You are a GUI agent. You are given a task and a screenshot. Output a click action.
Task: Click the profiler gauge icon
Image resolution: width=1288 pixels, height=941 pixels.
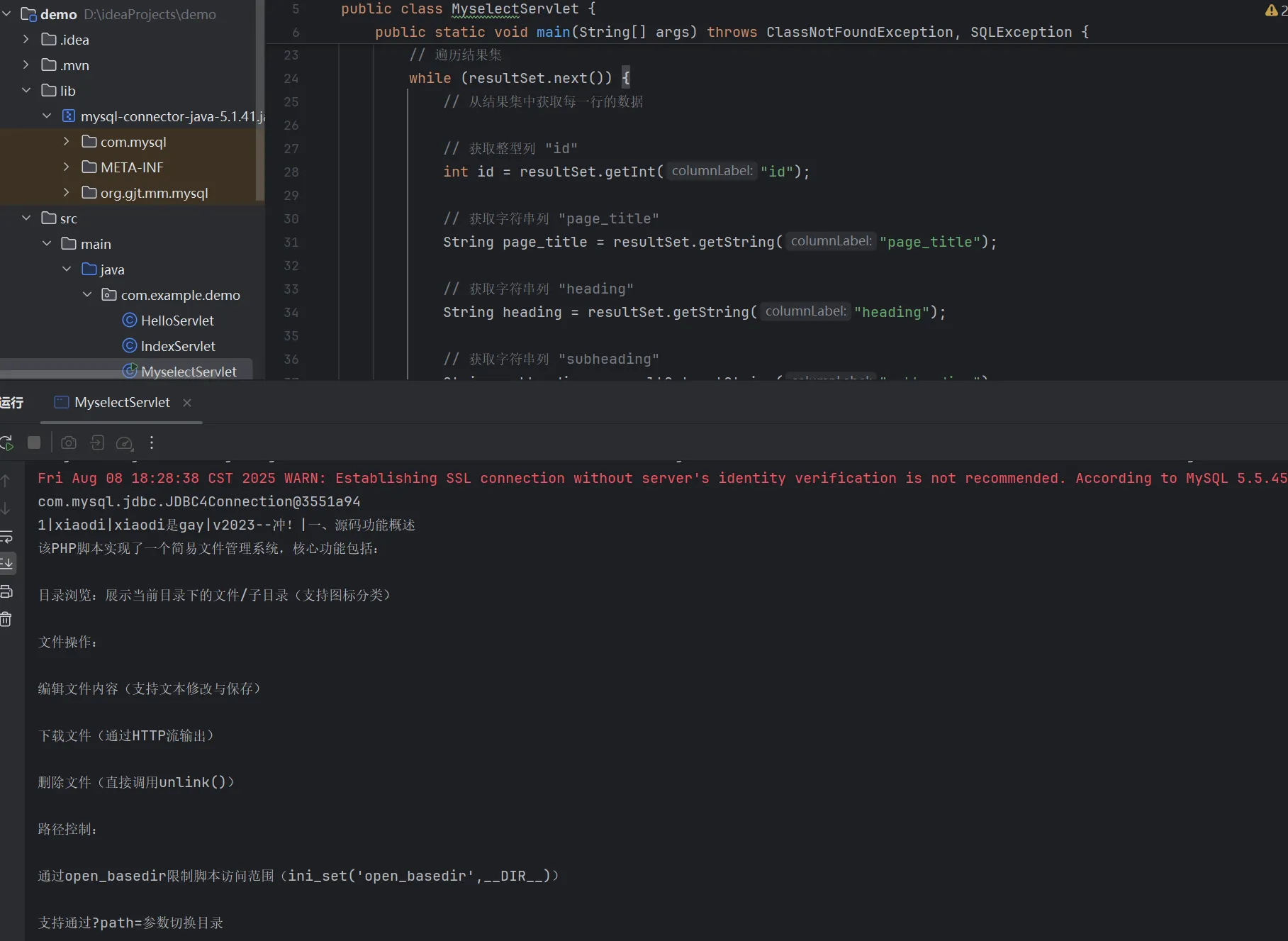pyautogui.click(x=124, y=443)
